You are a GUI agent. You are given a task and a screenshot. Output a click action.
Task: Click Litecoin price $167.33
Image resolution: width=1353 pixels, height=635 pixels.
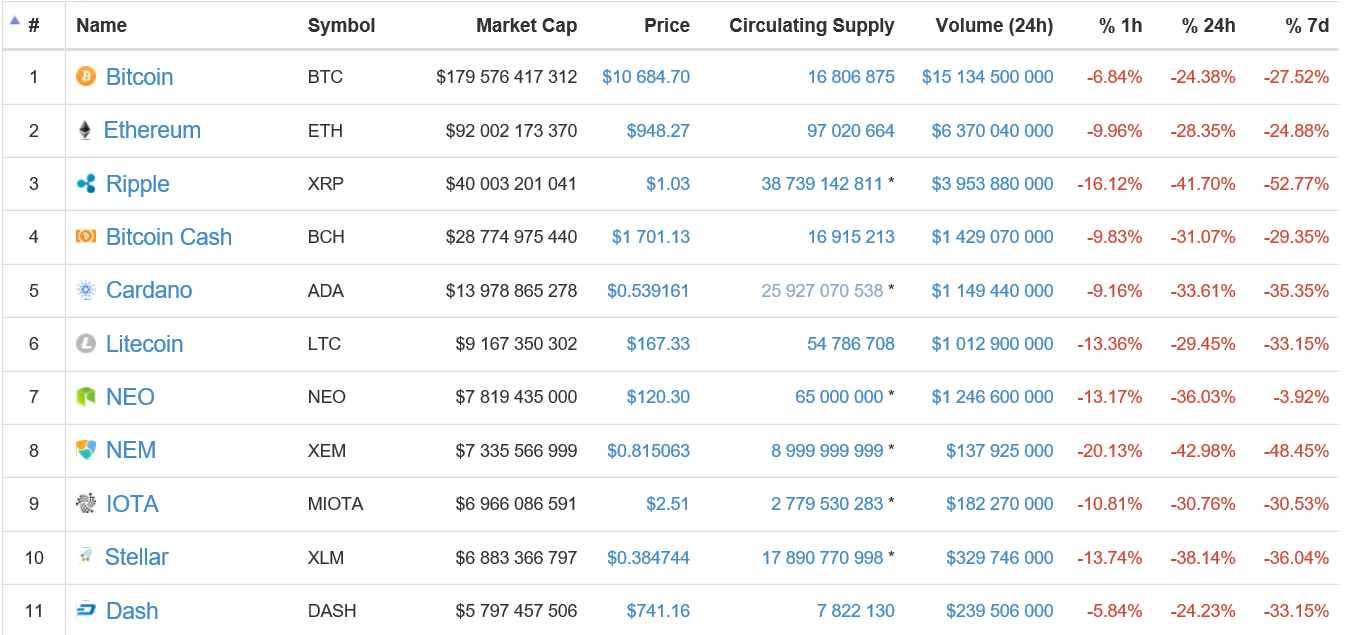click(x=658, y=344)
